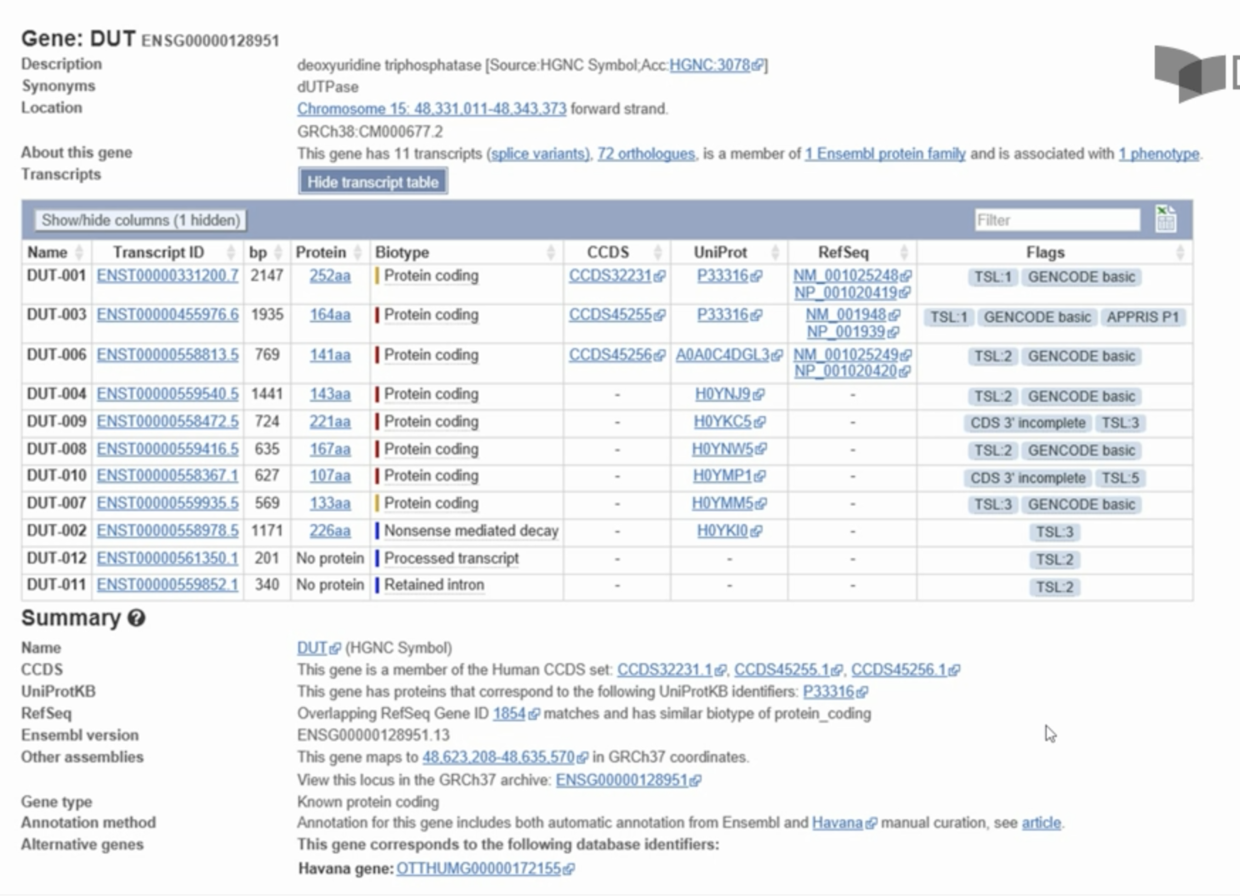
Task: Open GRCh37 archive ENSG00000128951 link
Action: click(x=622, y=780)
